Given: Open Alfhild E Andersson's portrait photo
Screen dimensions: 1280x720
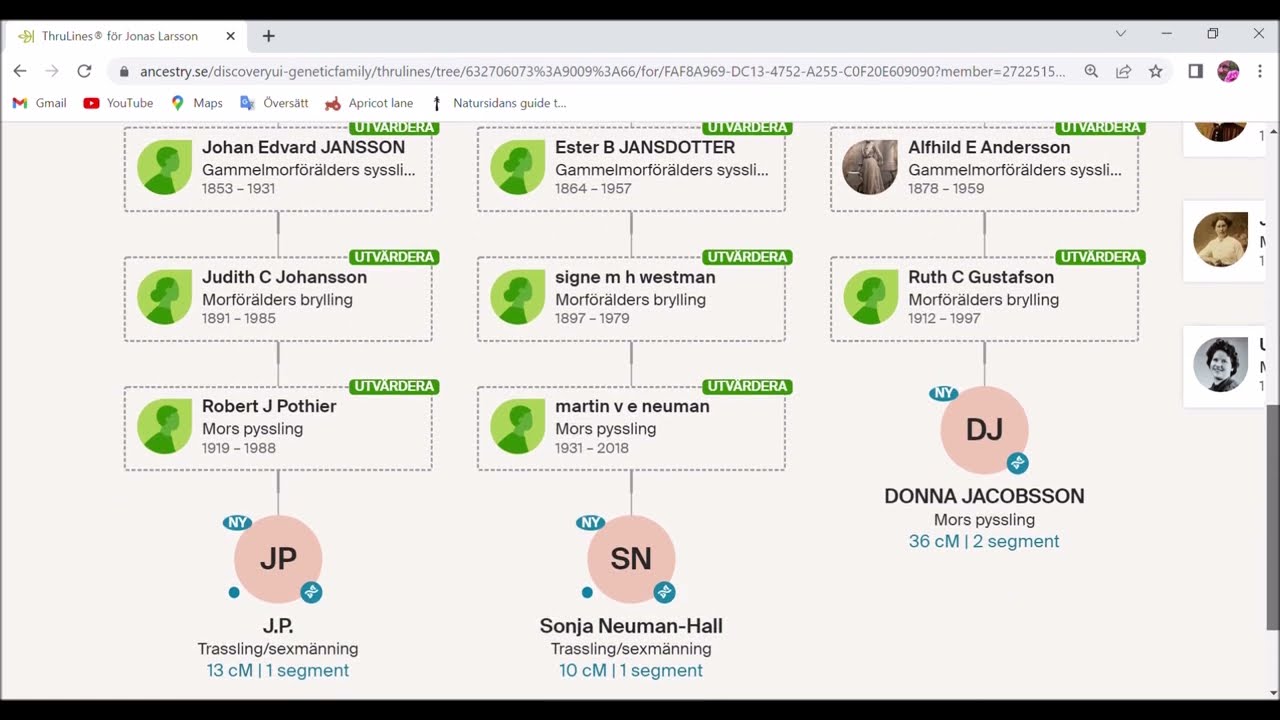Looking at the screenshot, I should pyautogui.click(x=870, y=167).
